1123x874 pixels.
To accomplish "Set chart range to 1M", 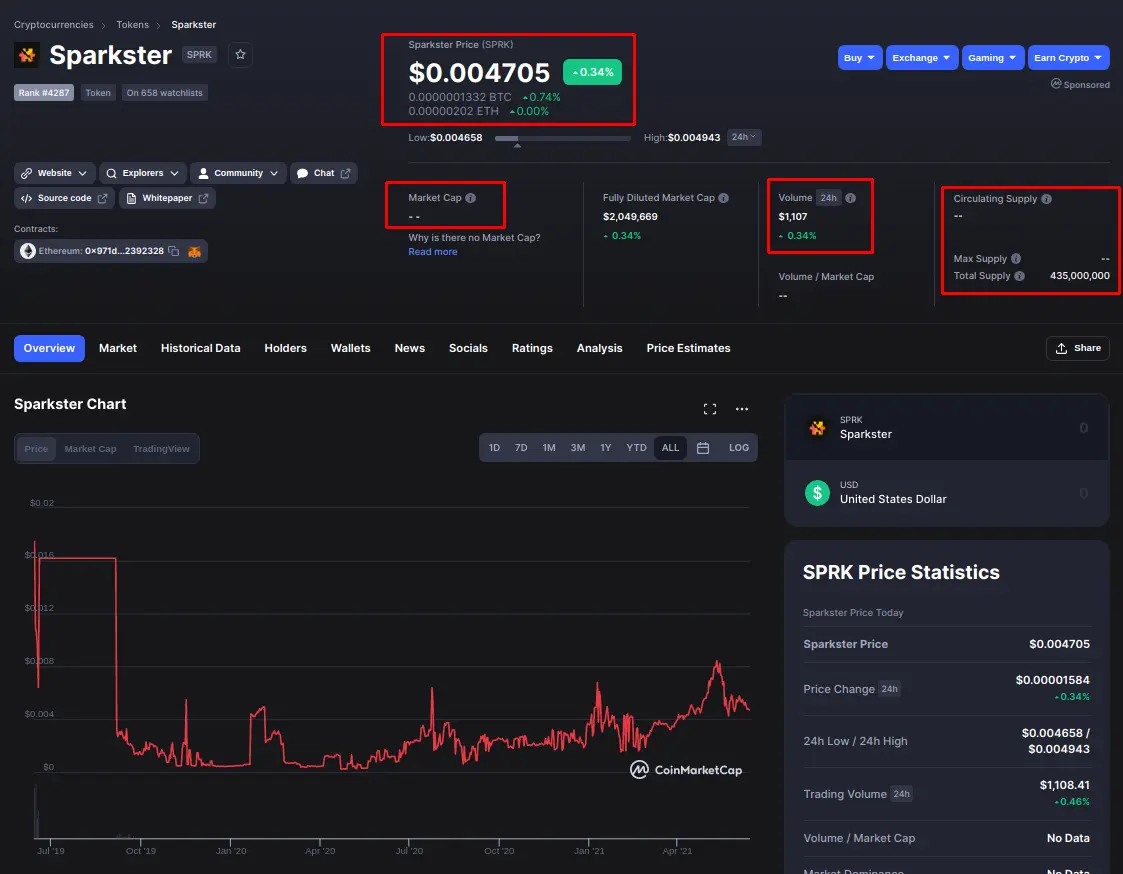I will tap(549, 448).
